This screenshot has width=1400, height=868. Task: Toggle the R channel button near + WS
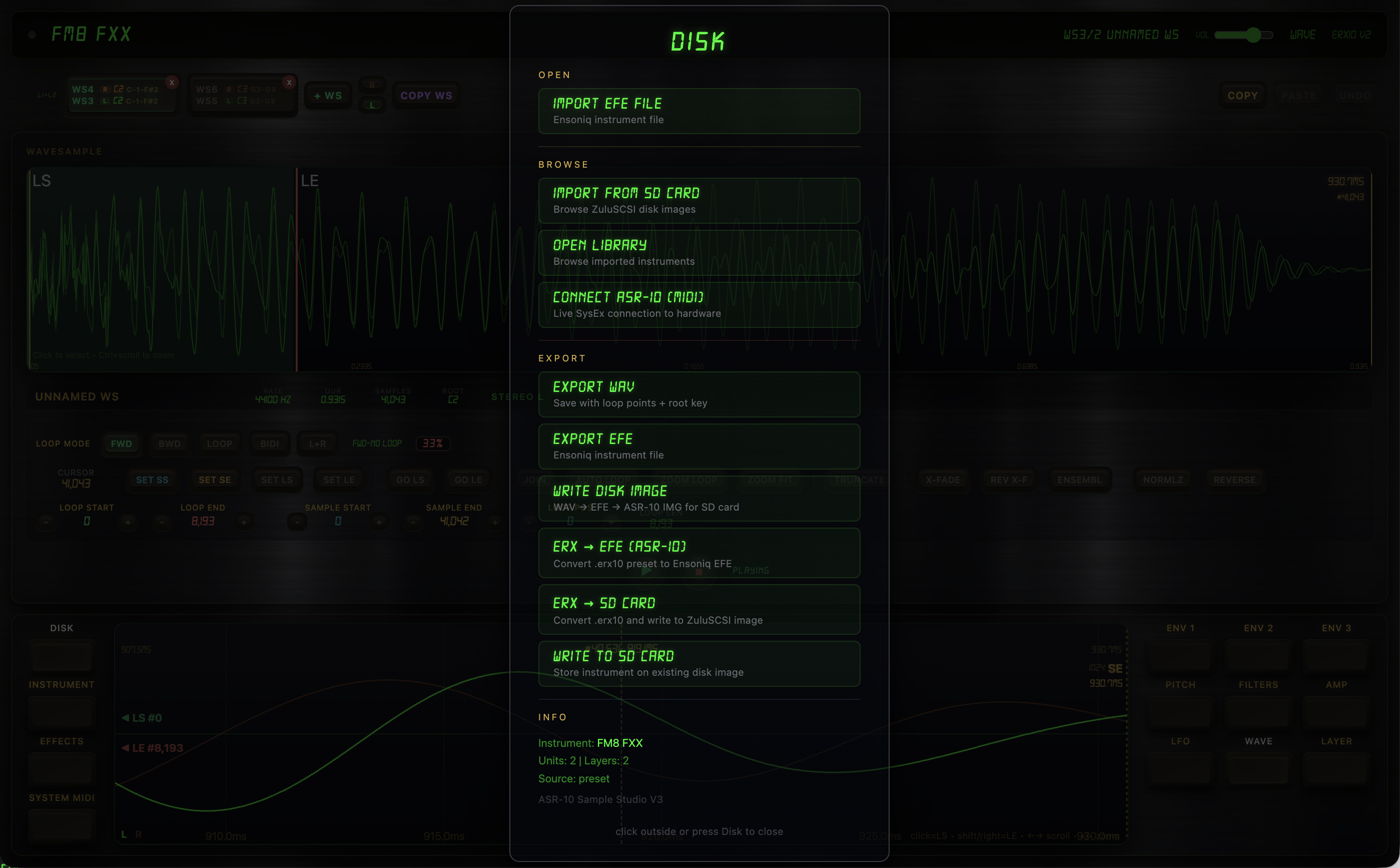[x=372, y=86]
